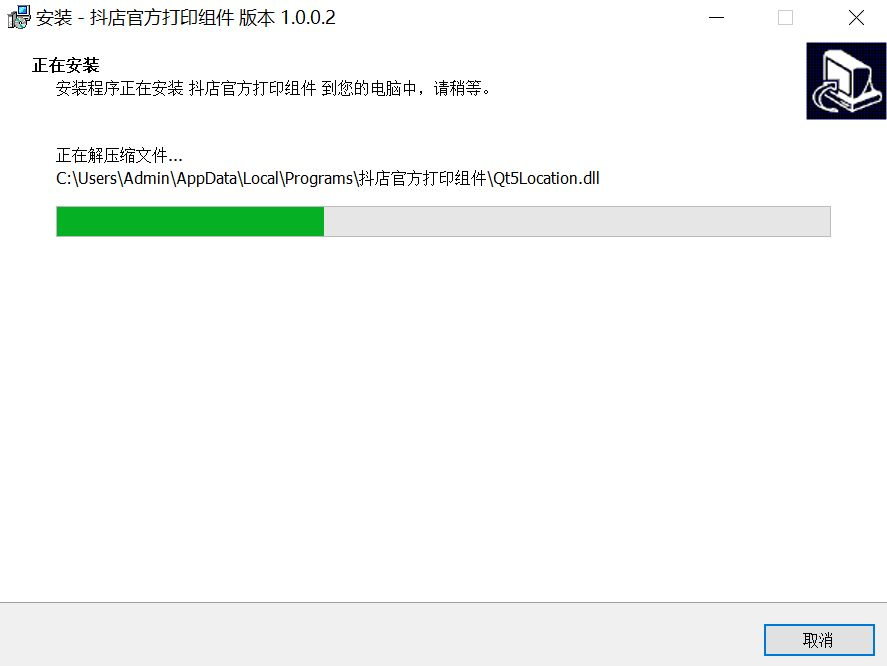Screen dimensions: 887x666
Task: Minimize the installer window
Action: pyautogui.click(x=717, y=18)
